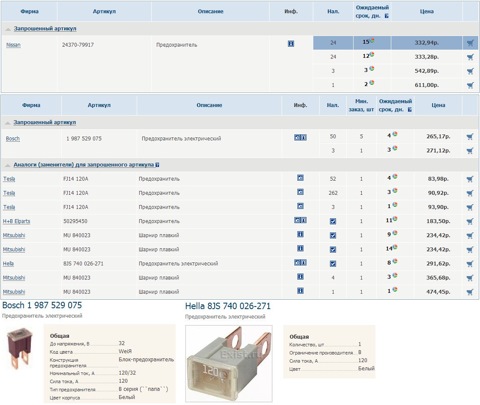Open info icon for Nissan 24370-79917

[291, 44]
